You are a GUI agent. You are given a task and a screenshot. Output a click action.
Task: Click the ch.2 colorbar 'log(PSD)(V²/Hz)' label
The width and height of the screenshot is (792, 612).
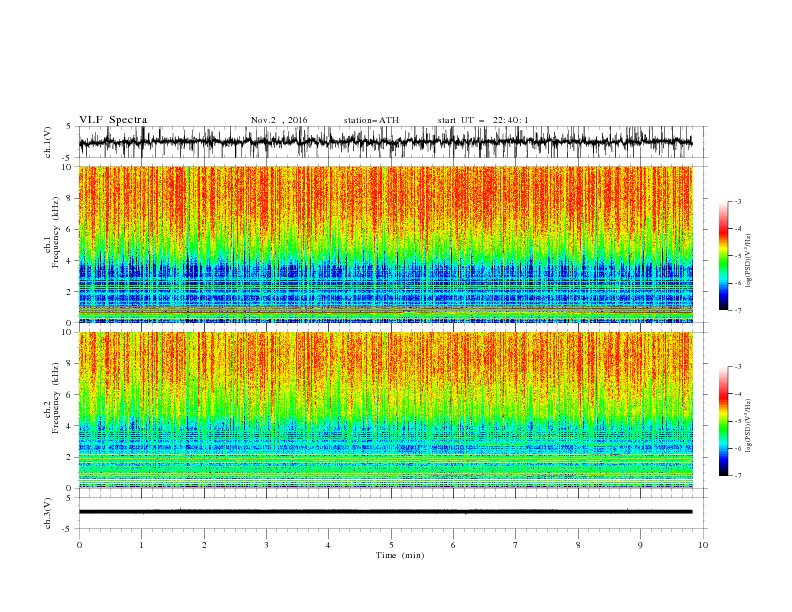[x=749, y=426]
